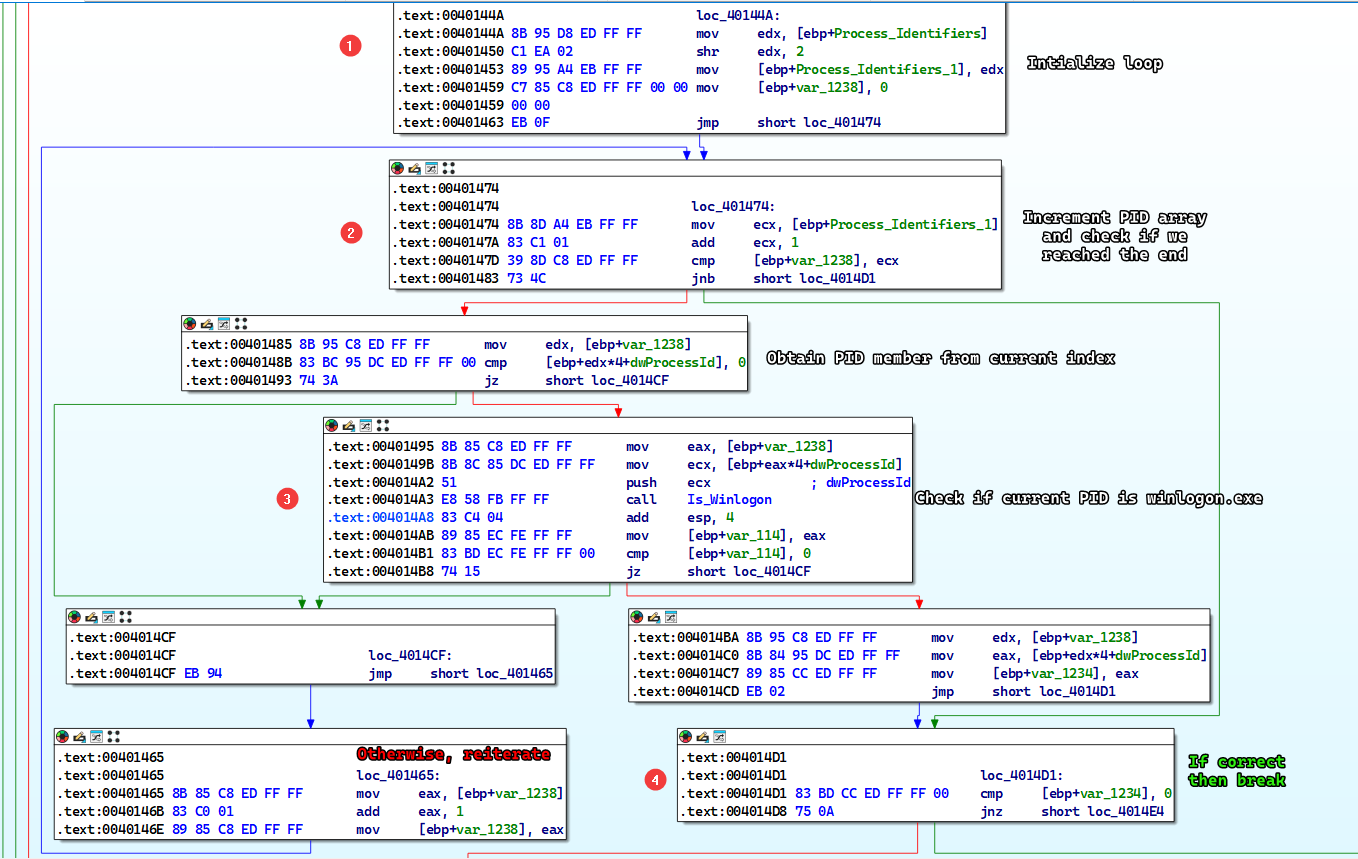
Task: Click the four-dot group icon on loc_4014CF block
Action: point(126,617)
